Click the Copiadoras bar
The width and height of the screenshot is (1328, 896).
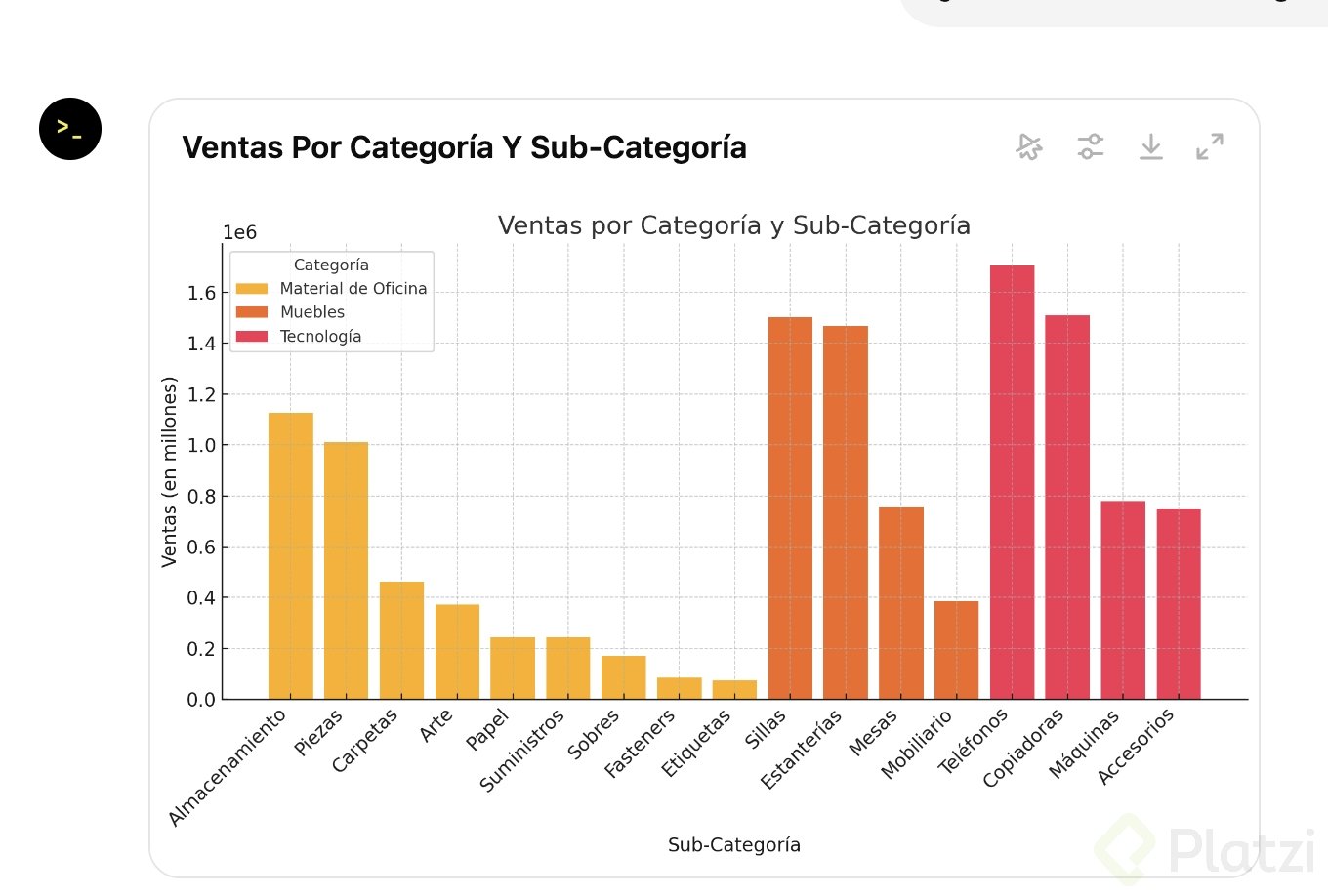point(1067,507)
